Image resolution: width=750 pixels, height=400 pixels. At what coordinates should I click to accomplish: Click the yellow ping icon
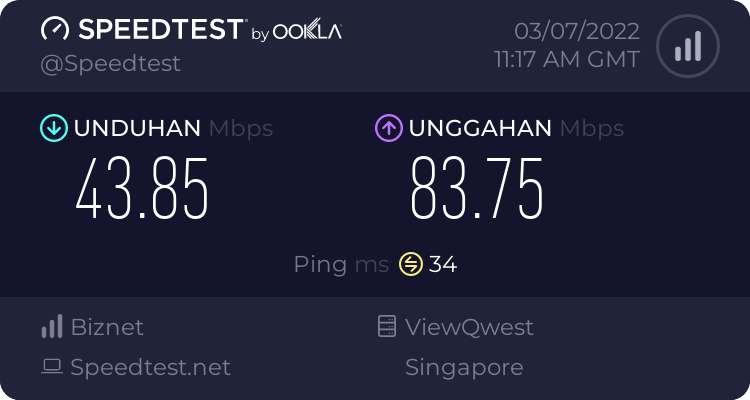pos(410,264)
